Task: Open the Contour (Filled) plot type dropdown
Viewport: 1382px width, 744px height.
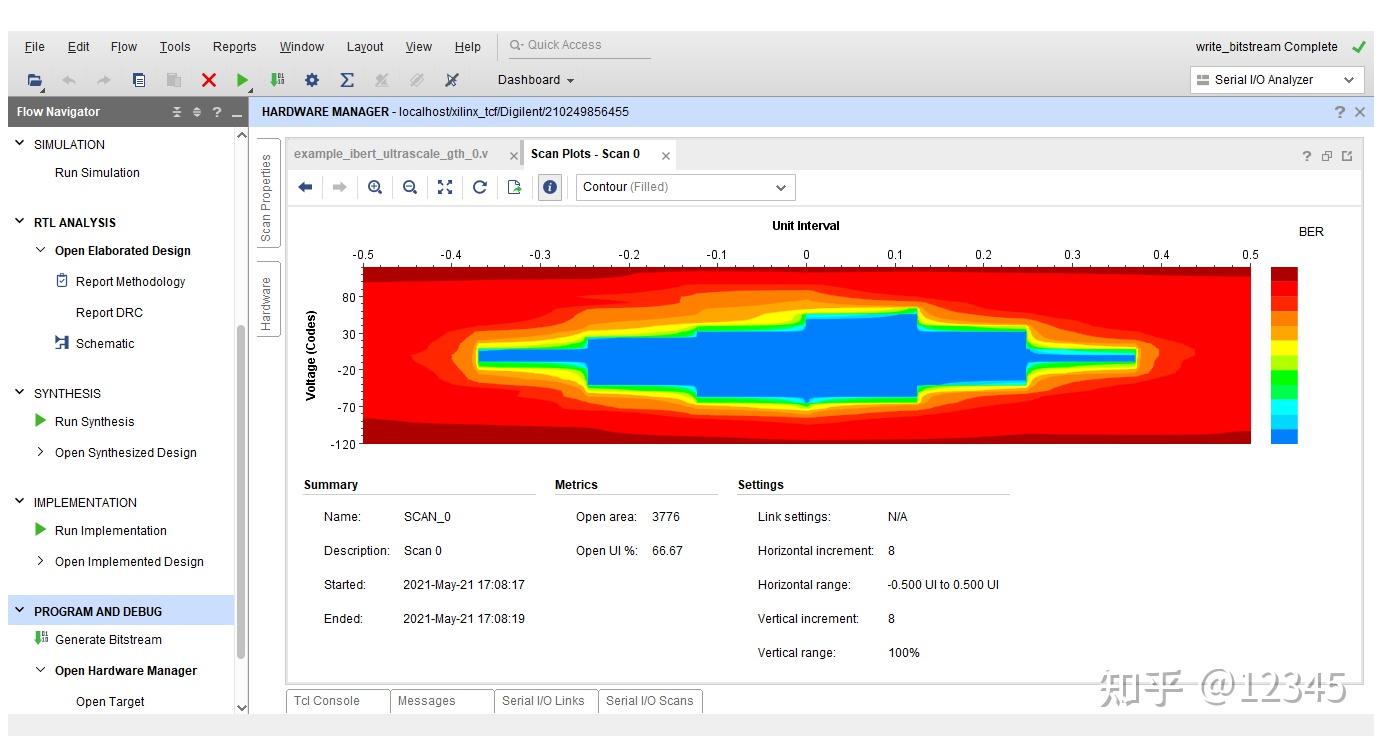Action: 685,187
